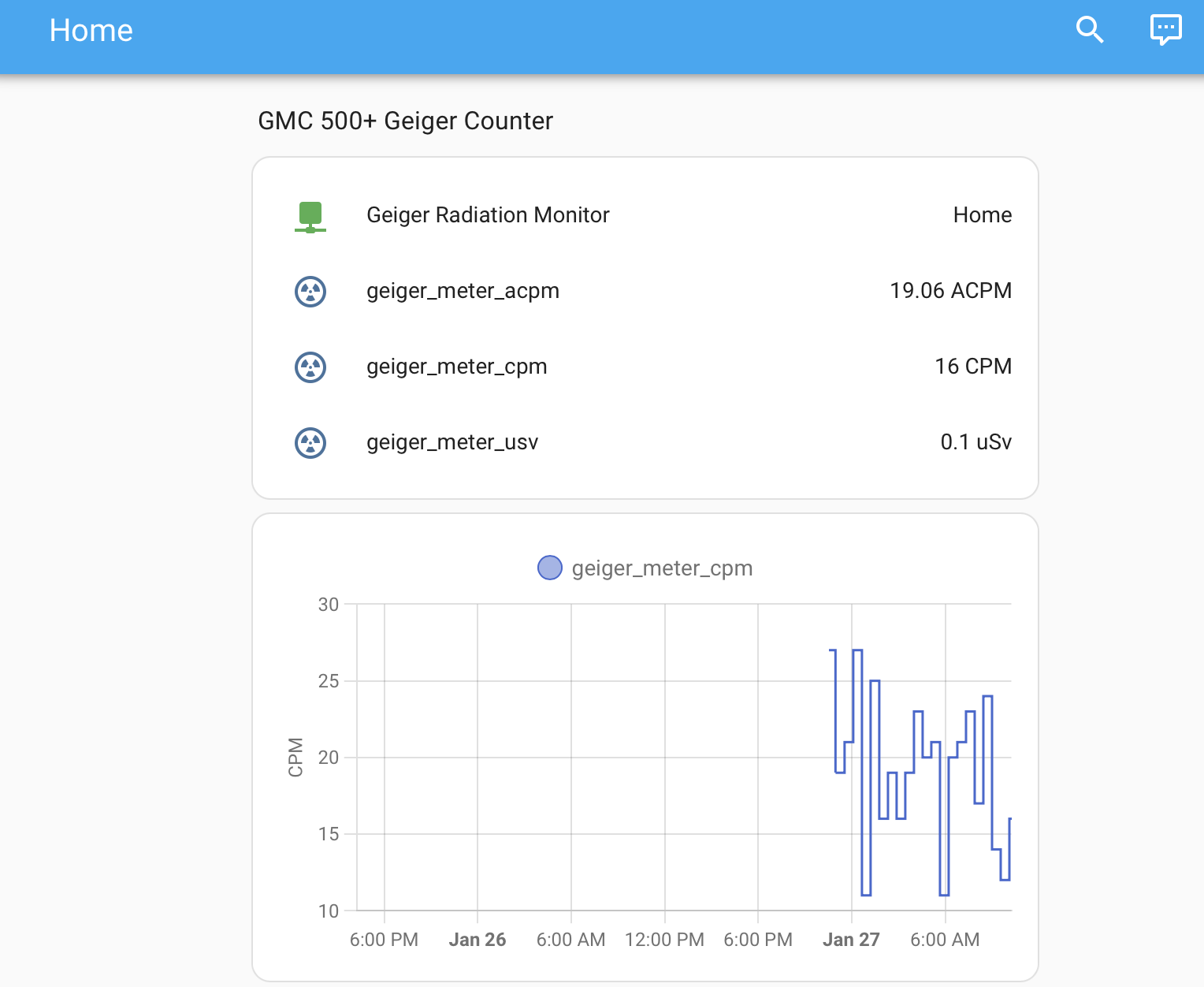Click the GMC 500+ Geiger Counter heading
Image resolution: width=1204 pixels, height=987 pixels.
click(x=405, y=121)
